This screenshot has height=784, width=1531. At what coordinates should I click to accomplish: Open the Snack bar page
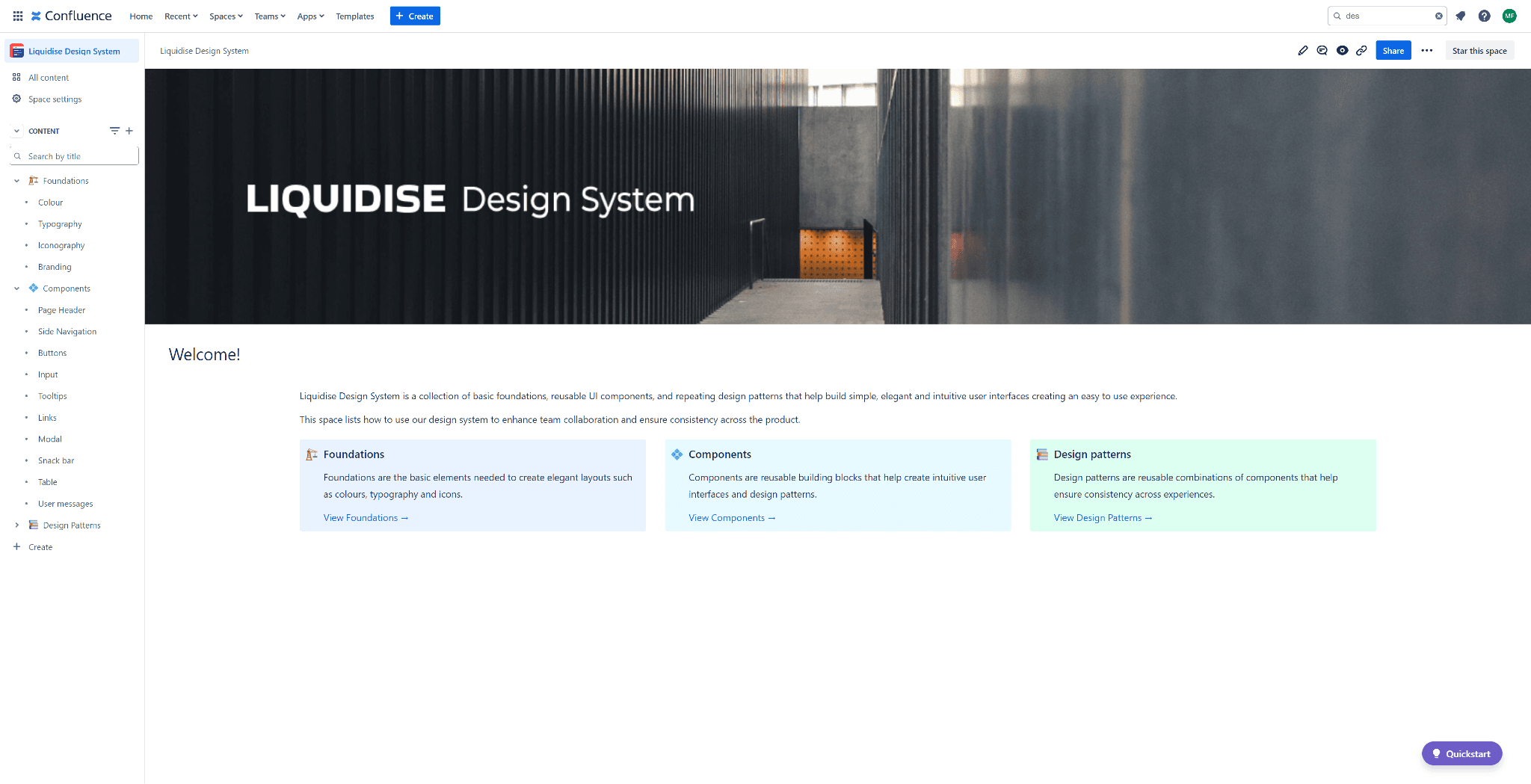[x=56, y=461]
